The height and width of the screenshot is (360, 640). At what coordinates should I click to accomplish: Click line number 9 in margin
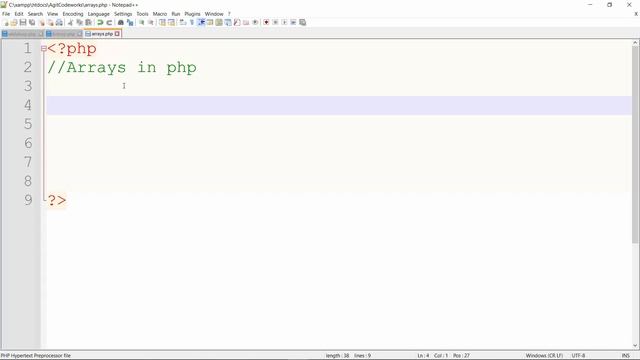click(x=28, y=200)
